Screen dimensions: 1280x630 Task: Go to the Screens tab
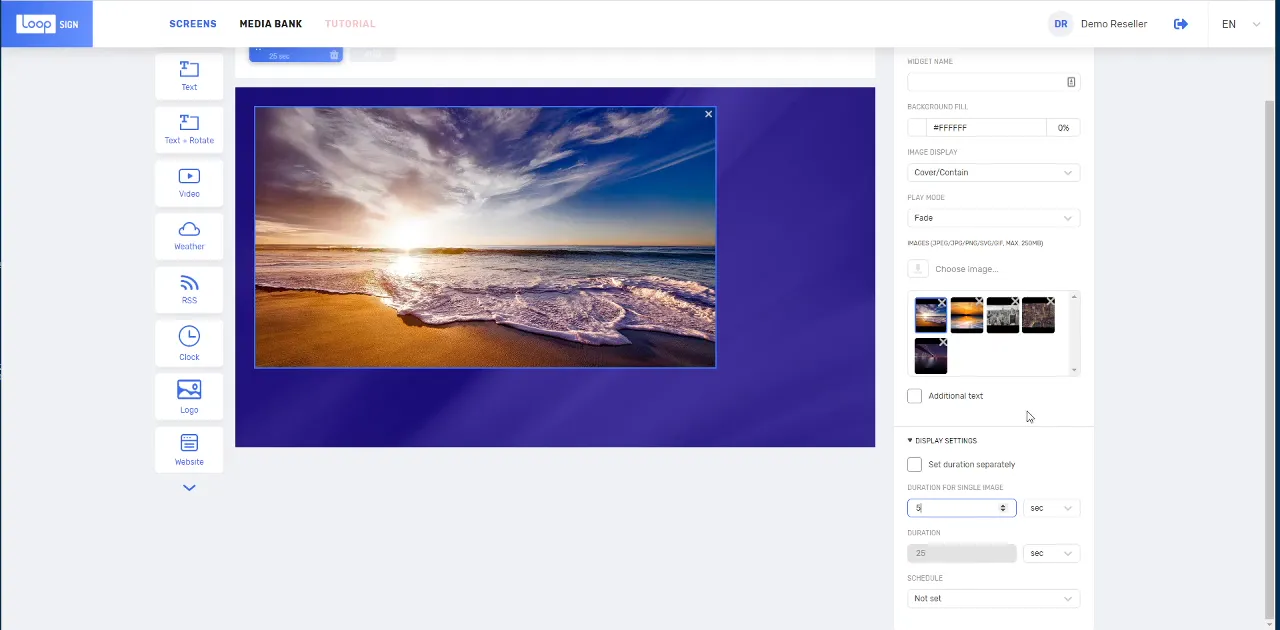click(193, 24)
